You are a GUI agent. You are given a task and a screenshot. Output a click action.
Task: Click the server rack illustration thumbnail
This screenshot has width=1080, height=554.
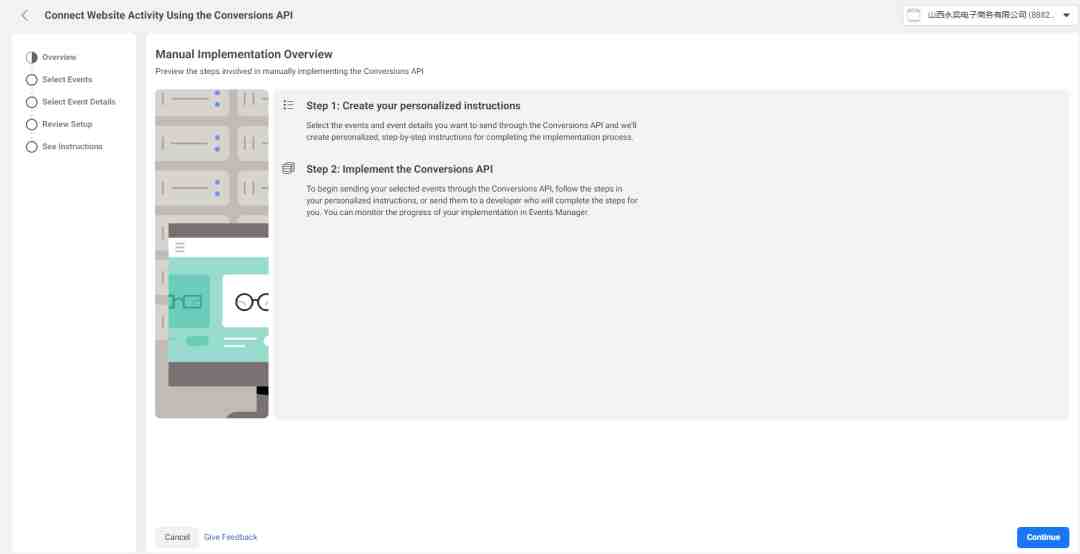[x=212, y=254]
